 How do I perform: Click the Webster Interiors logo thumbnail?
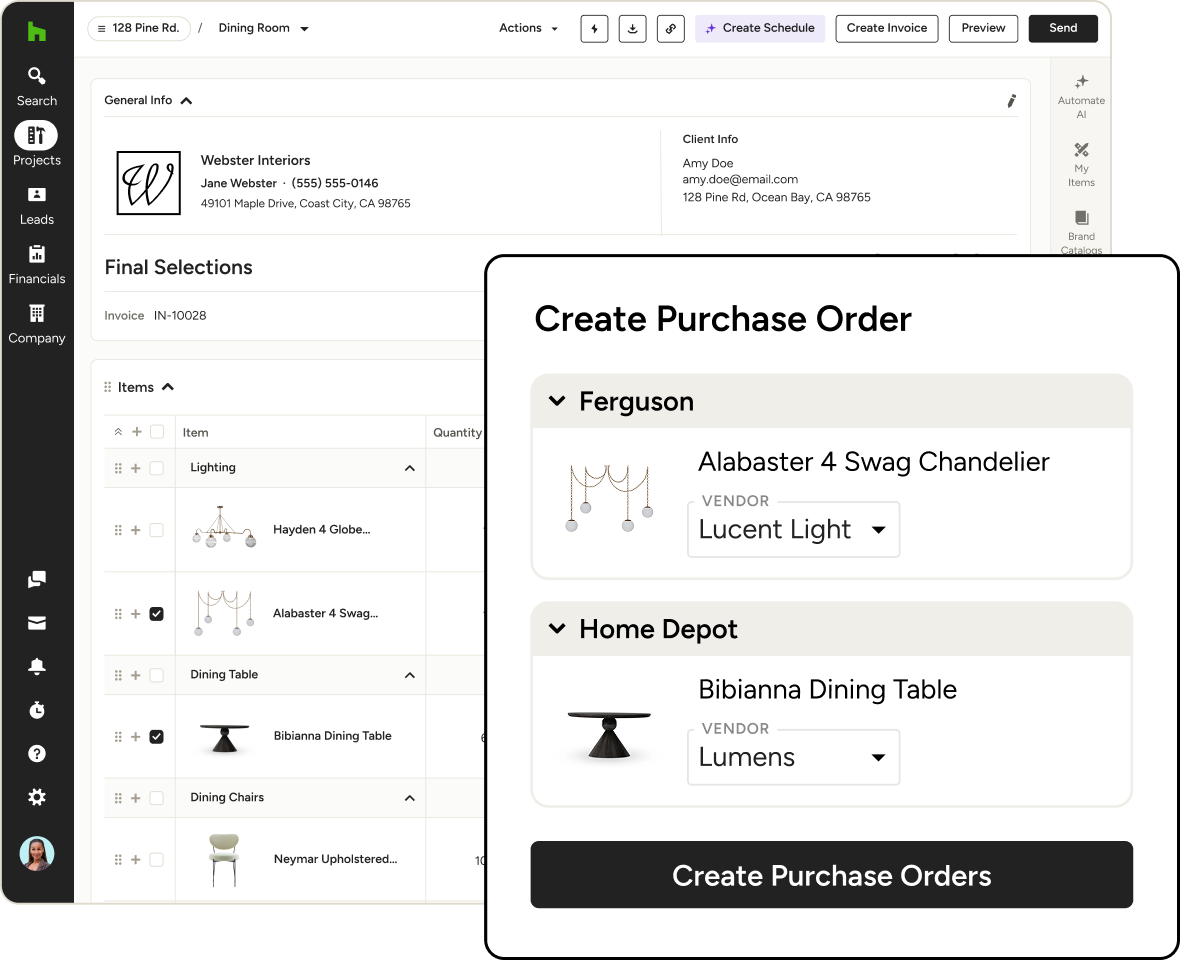click(148, 183)
